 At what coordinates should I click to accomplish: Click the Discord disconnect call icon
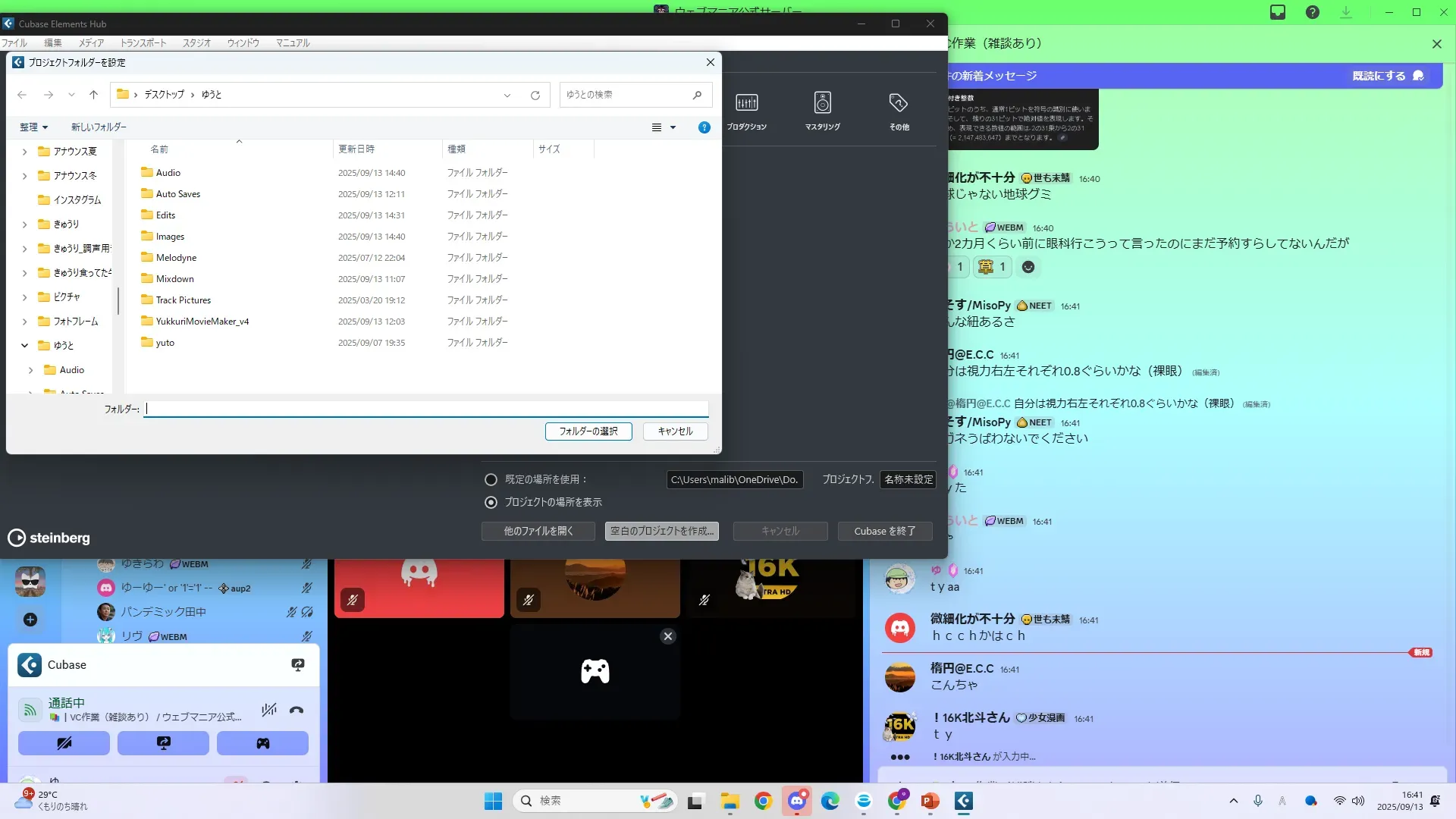(297, 711)
